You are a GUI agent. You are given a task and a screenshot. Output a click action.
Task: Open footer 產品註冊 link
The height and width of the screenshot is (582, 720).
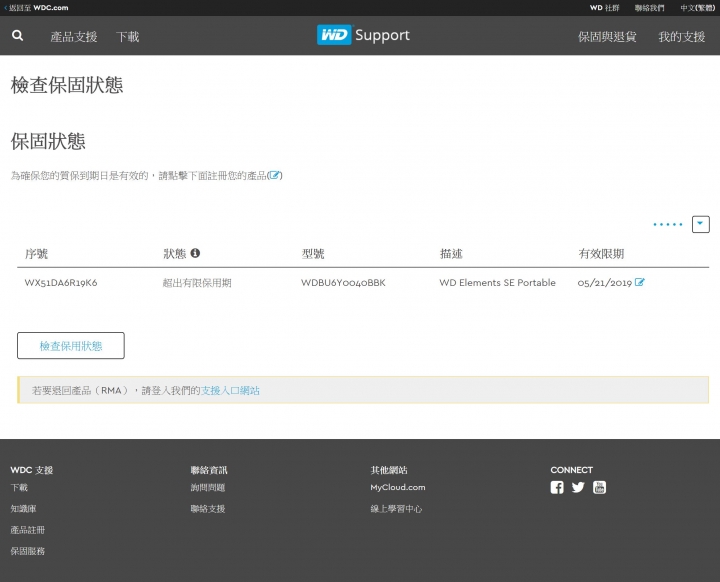[x=28, y=530]
